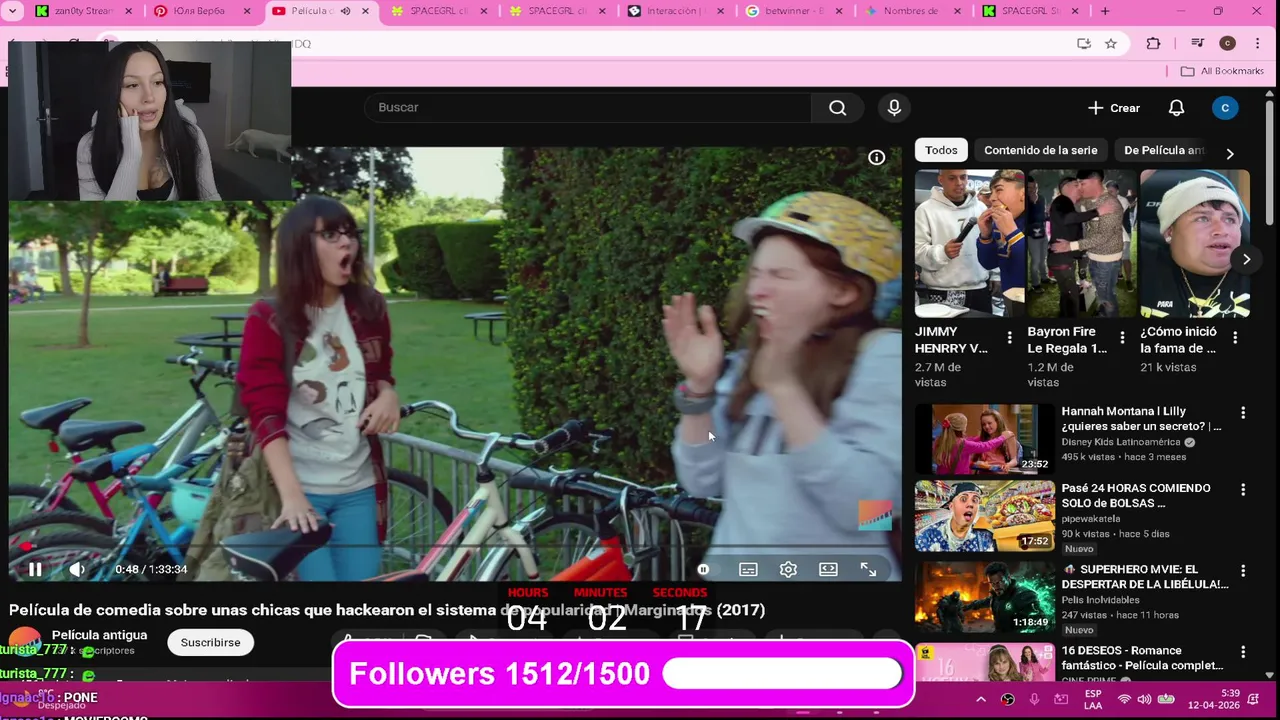
Task: Open the JIMMY HENRRY short thumbnail
Action: click(969, 243)
